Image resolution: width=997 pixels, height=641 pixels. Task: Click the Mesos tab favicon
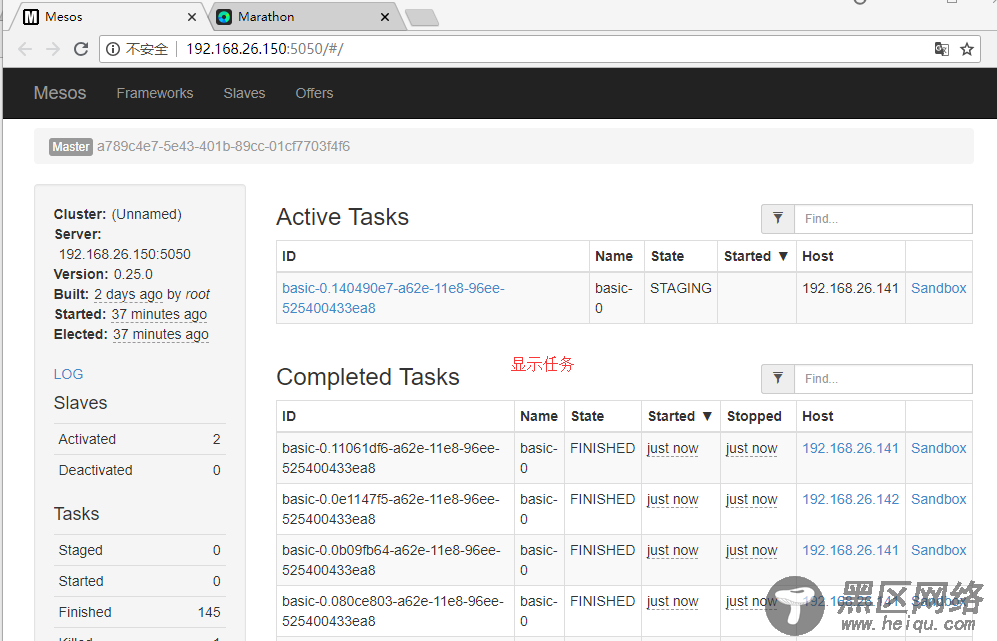point(31,17)
